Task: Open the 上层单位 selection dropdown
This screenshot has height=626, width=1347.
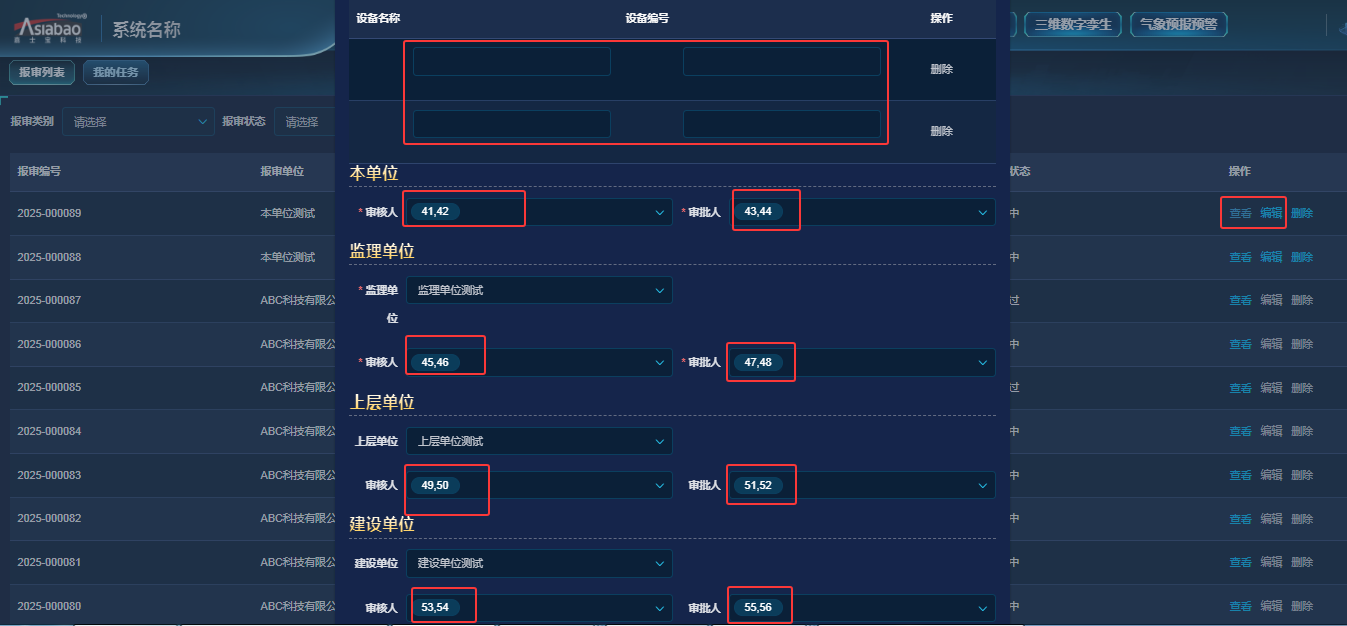Action: coord(539,441)
